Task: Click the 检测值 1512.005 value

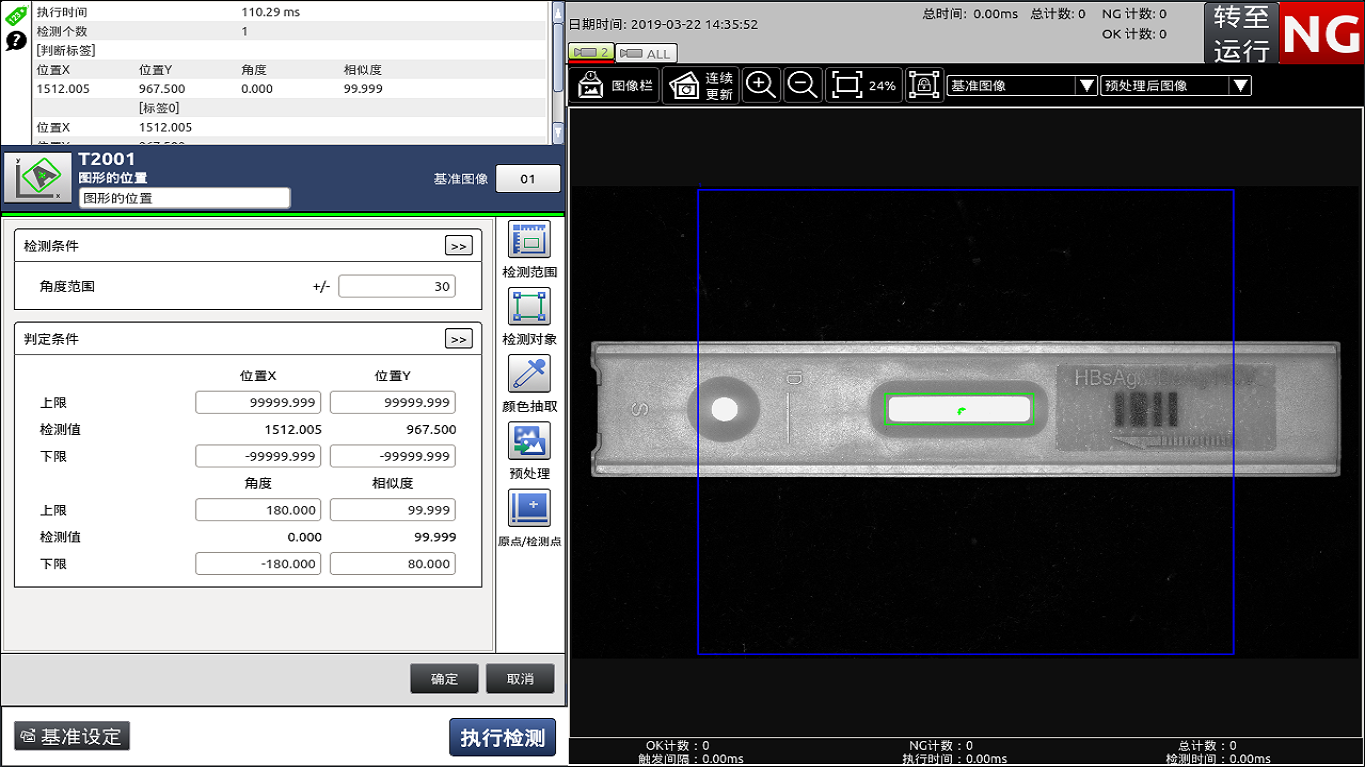Action: point(293,429)
